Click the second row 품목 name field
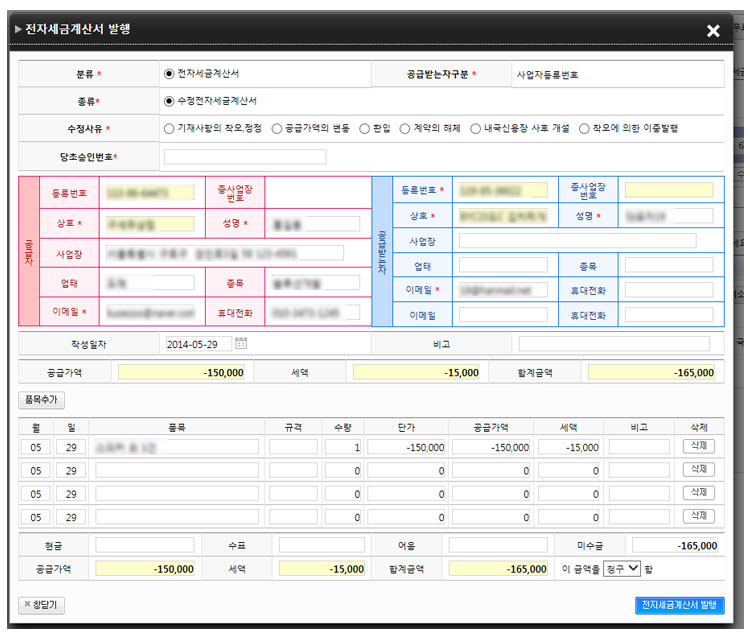This screenshot has height=640, width=750. [177, 471]
